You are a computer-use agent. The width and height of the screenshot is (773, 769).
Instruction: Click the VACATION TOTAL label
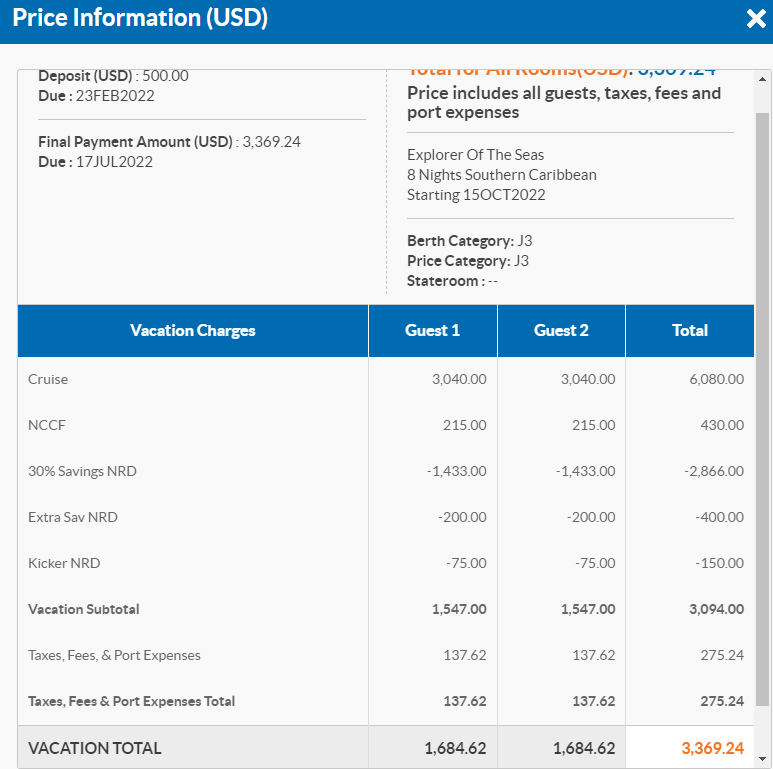click(x=95, y=748)
